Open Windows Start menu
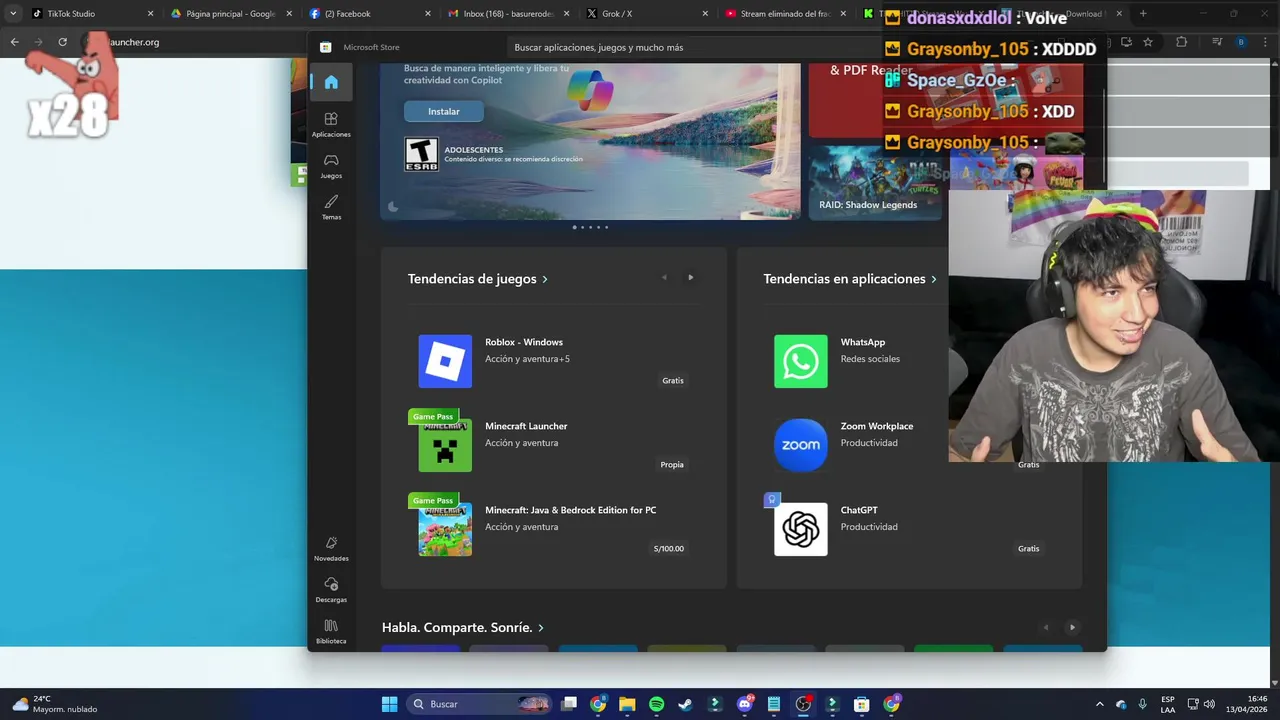This screenshot has height=720, width=1280. 389,704
